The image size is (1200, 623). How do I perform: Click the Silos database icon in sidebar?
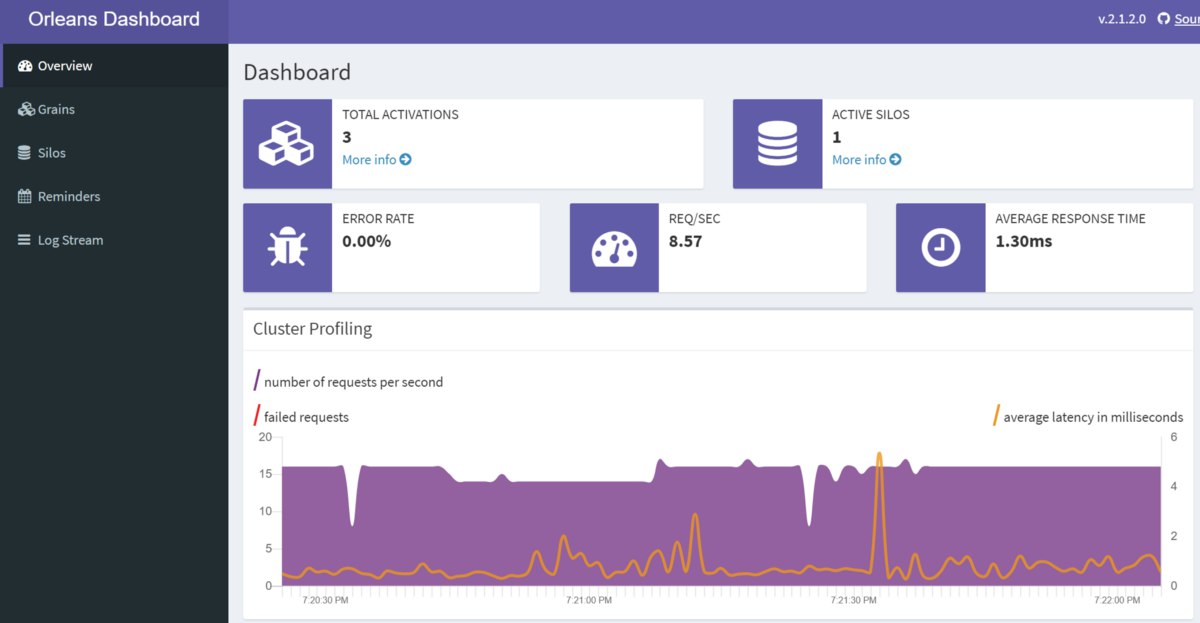click(25, 153)
